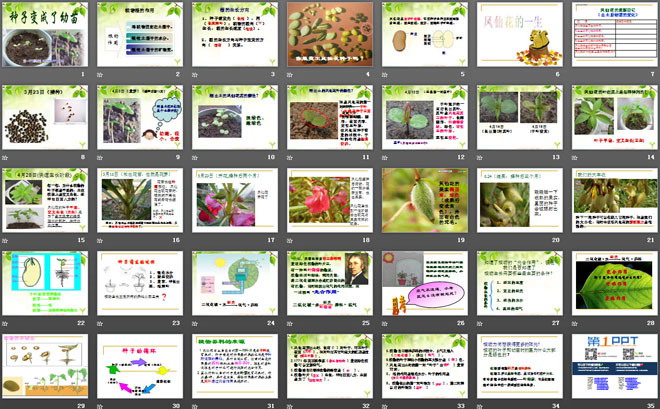Select slide 9 thumbnail with thought bubble girl

(140, 117)
